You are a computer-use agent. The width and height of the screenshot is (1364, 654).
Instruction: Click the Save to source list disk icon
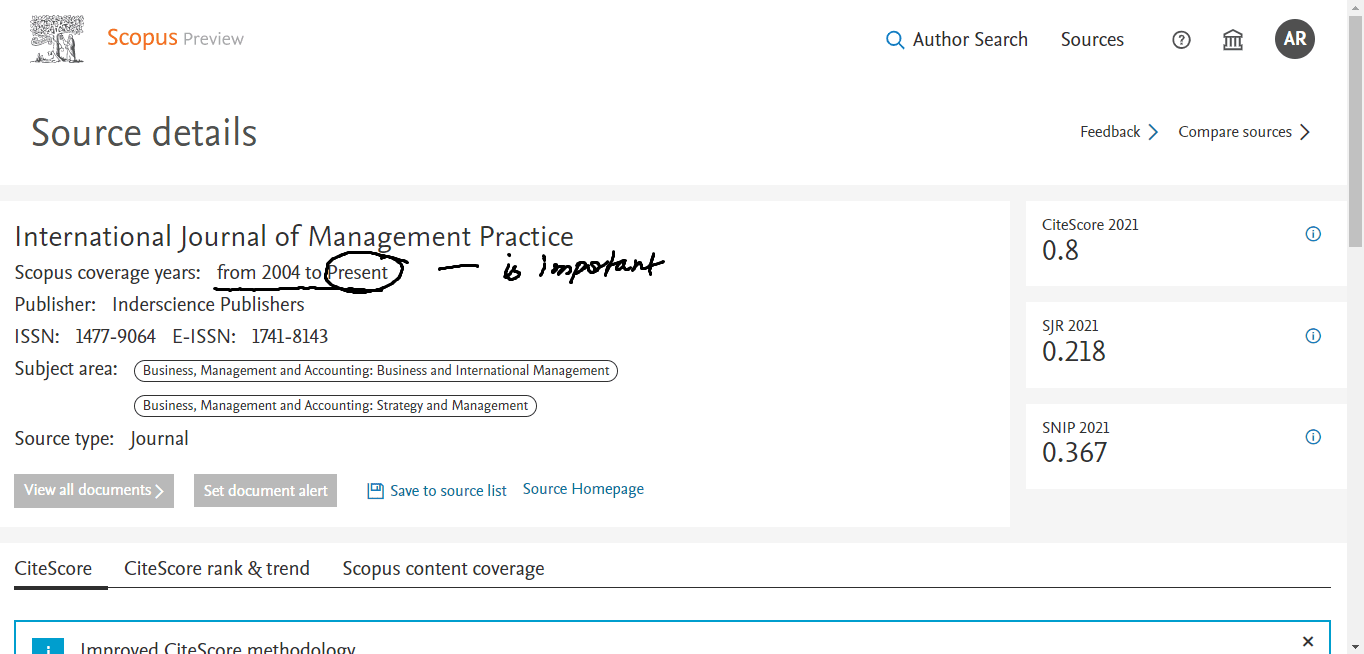pyautogui.click(x=375, y=491)
